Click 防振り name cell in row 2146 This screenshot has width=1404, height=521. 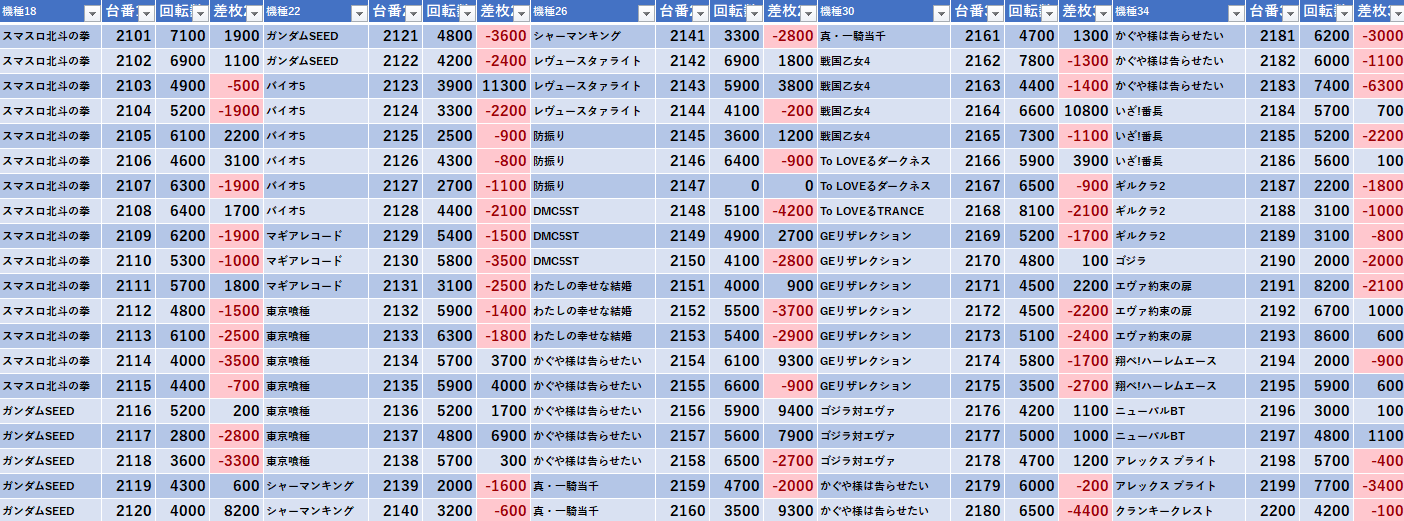coord(593,161)
